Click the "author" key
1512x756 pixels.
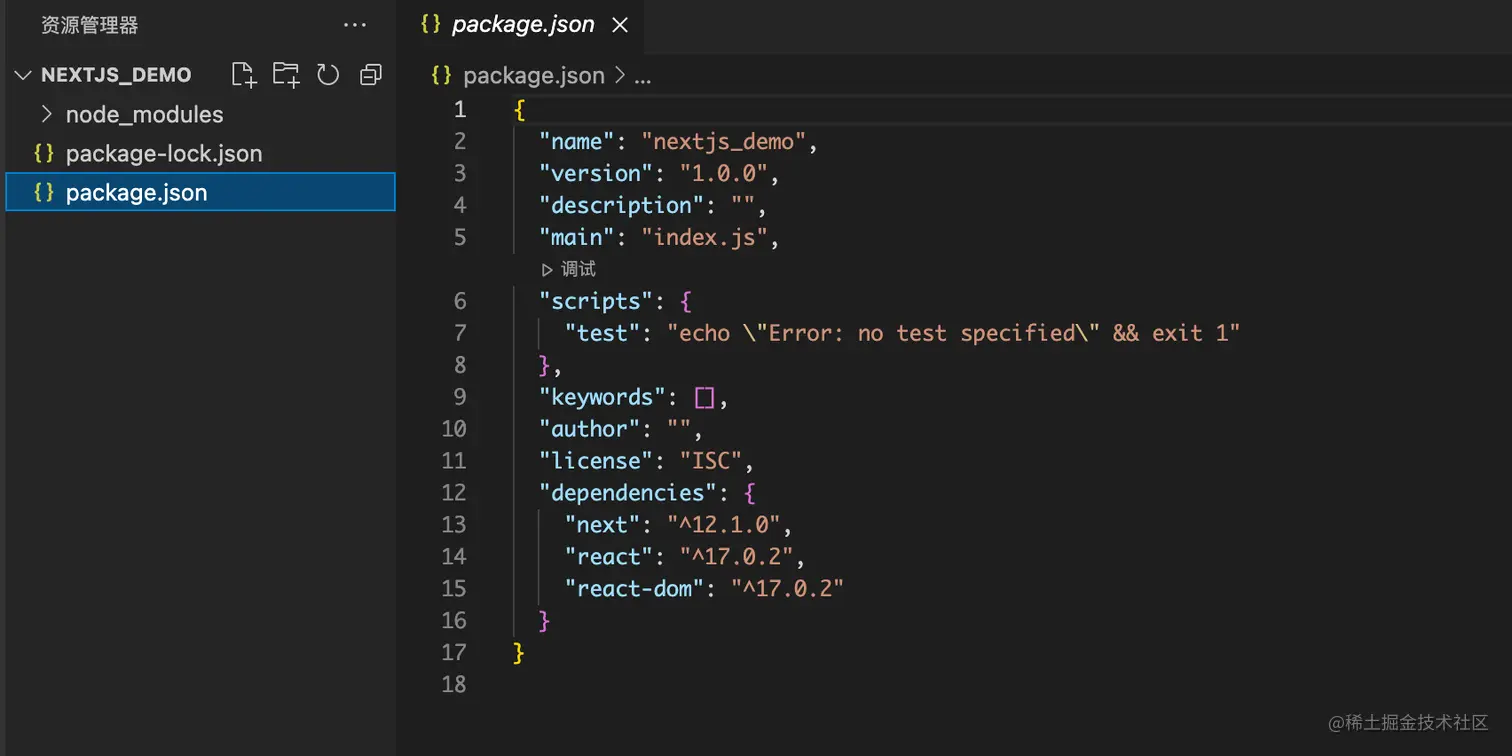click(x=590, y=429)
